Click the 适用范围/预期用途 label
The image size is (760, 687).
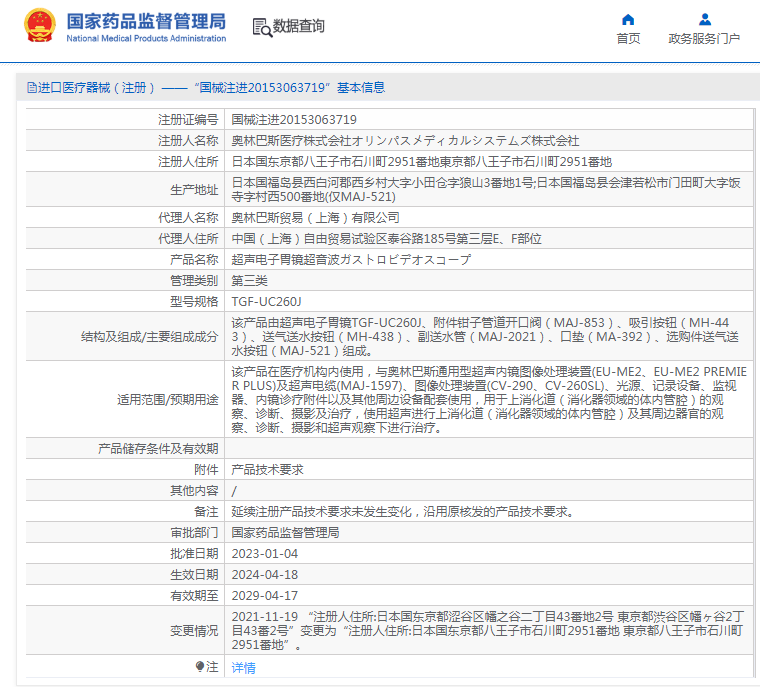click(168, 399)
